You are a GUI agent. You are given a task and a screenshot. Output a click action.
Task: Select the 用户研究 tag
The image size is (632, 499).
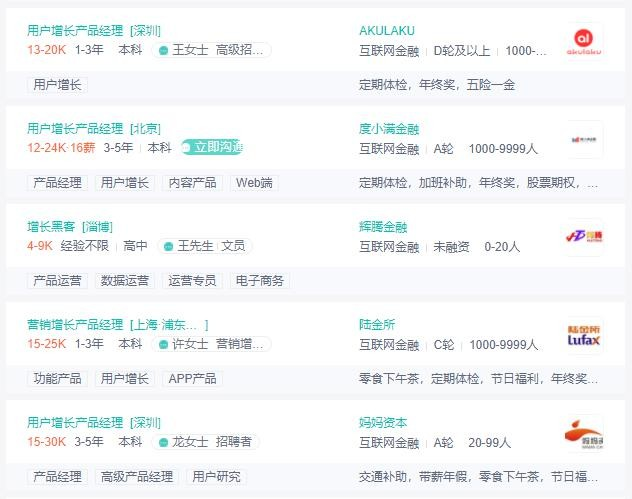point(216,477)
